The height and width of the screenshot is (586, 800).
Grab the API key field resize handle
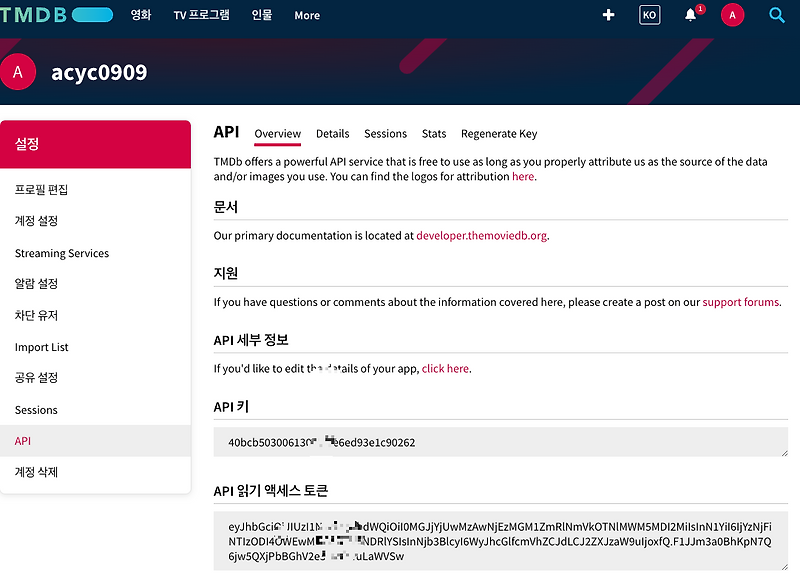(784, 453)
